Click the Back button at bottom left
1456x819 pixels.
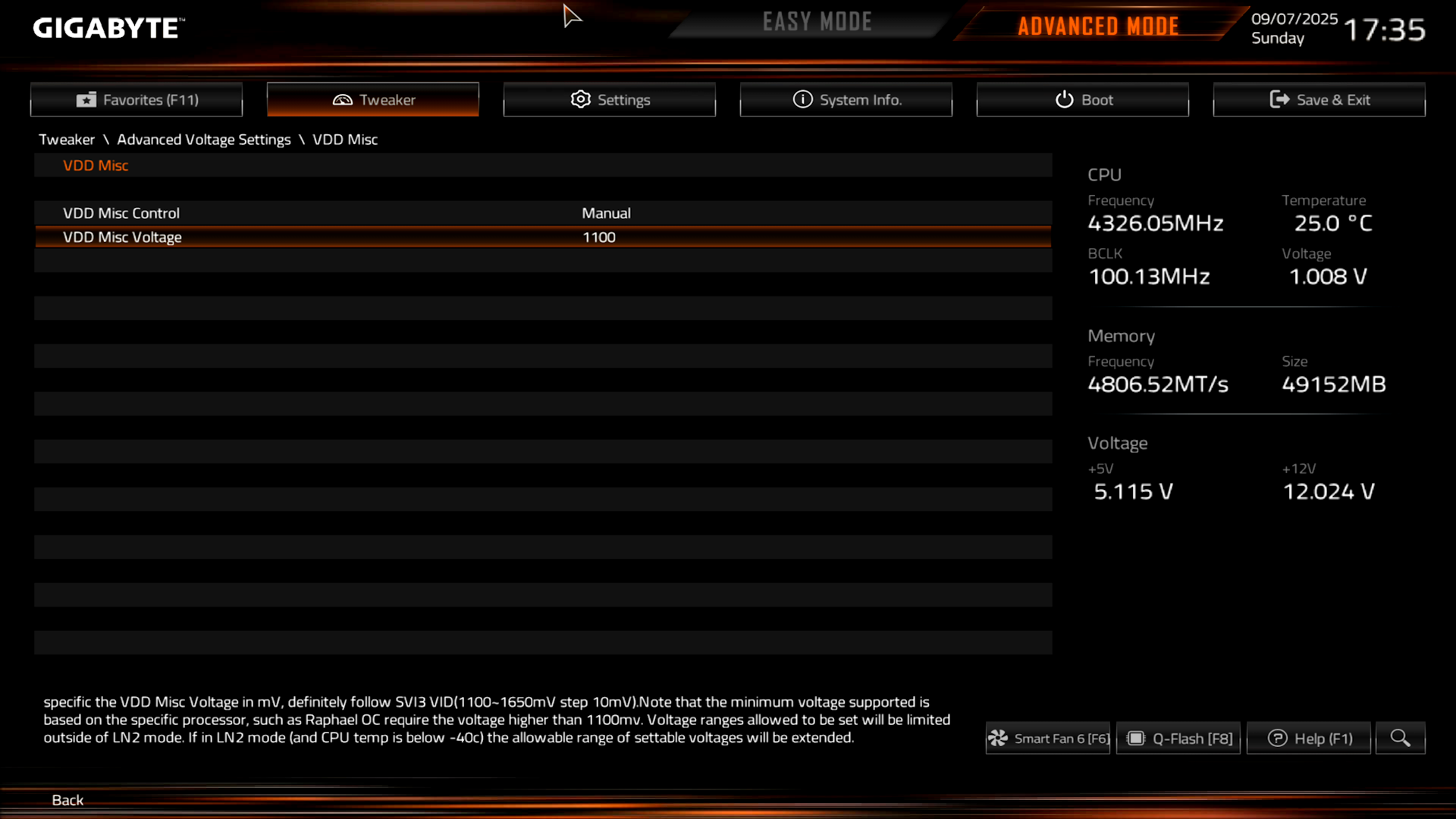click(x=67, y=799)
